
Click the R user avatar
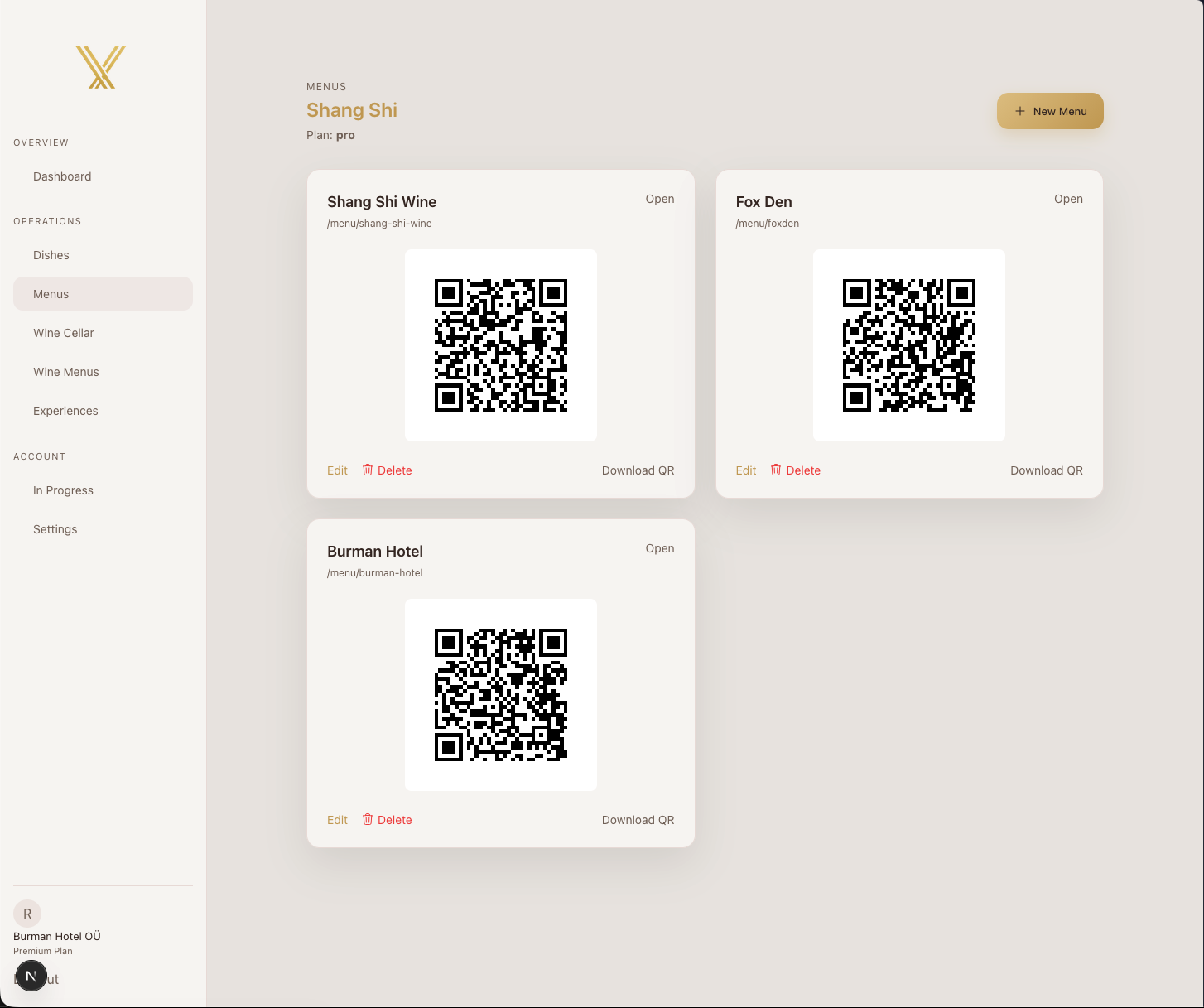27,914
